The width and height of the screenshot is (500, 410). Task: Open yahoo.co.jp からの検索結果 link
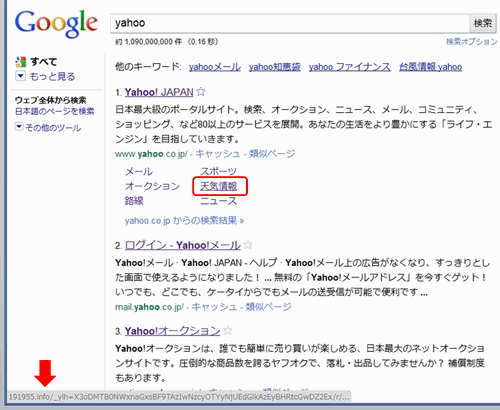click(184, 221)
